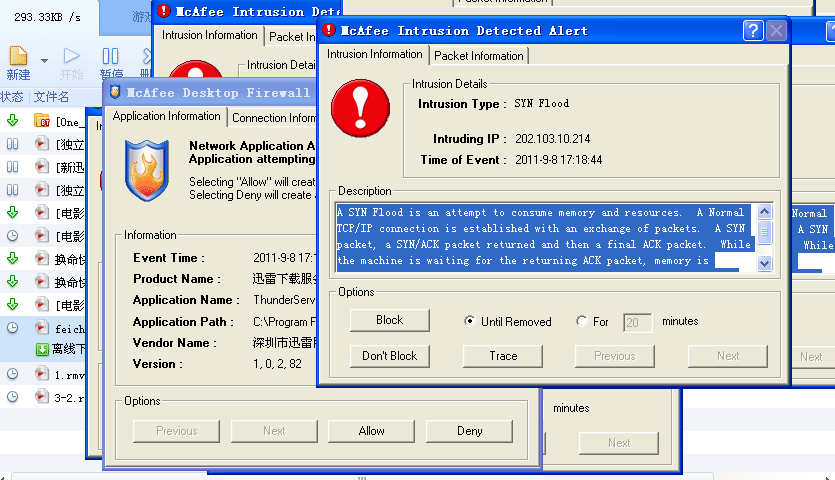Click the Time of Event value 2011-9-8 17:18:44
835x480 pixels.
(558, 160)
